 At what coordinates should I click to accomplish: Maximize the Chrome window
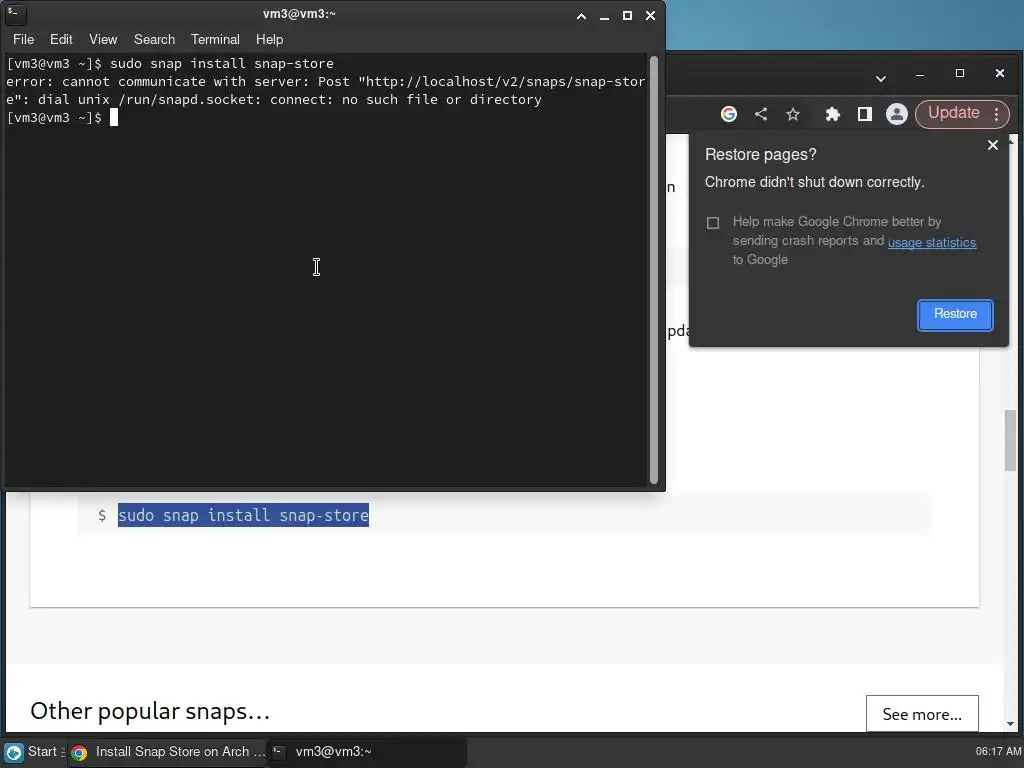pyautogui.click(x=959, y=73)
